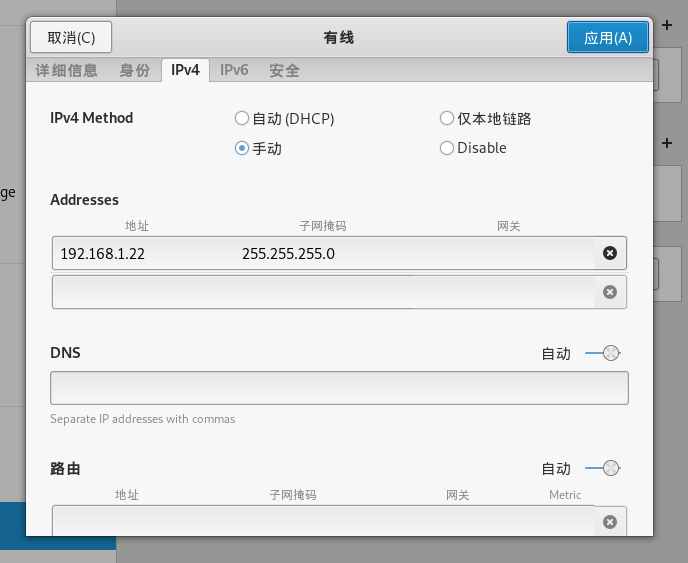Click the route 地址 input field
The image size is (688, 563).
[x=127, y=521]
